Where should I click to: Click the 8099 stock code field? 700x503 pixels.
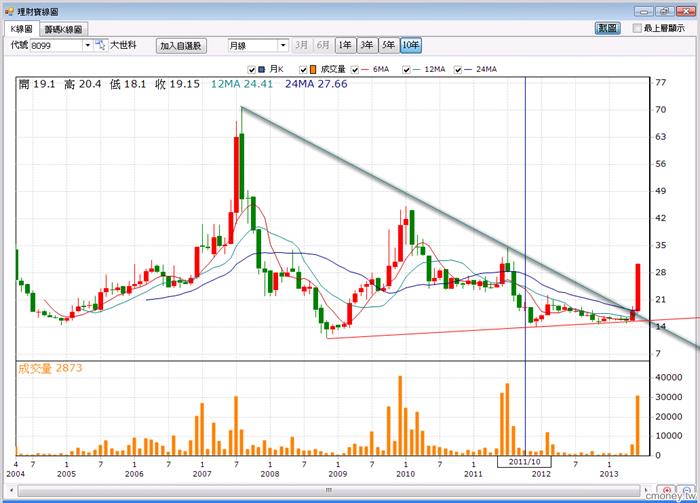click(x=56, y=46)
